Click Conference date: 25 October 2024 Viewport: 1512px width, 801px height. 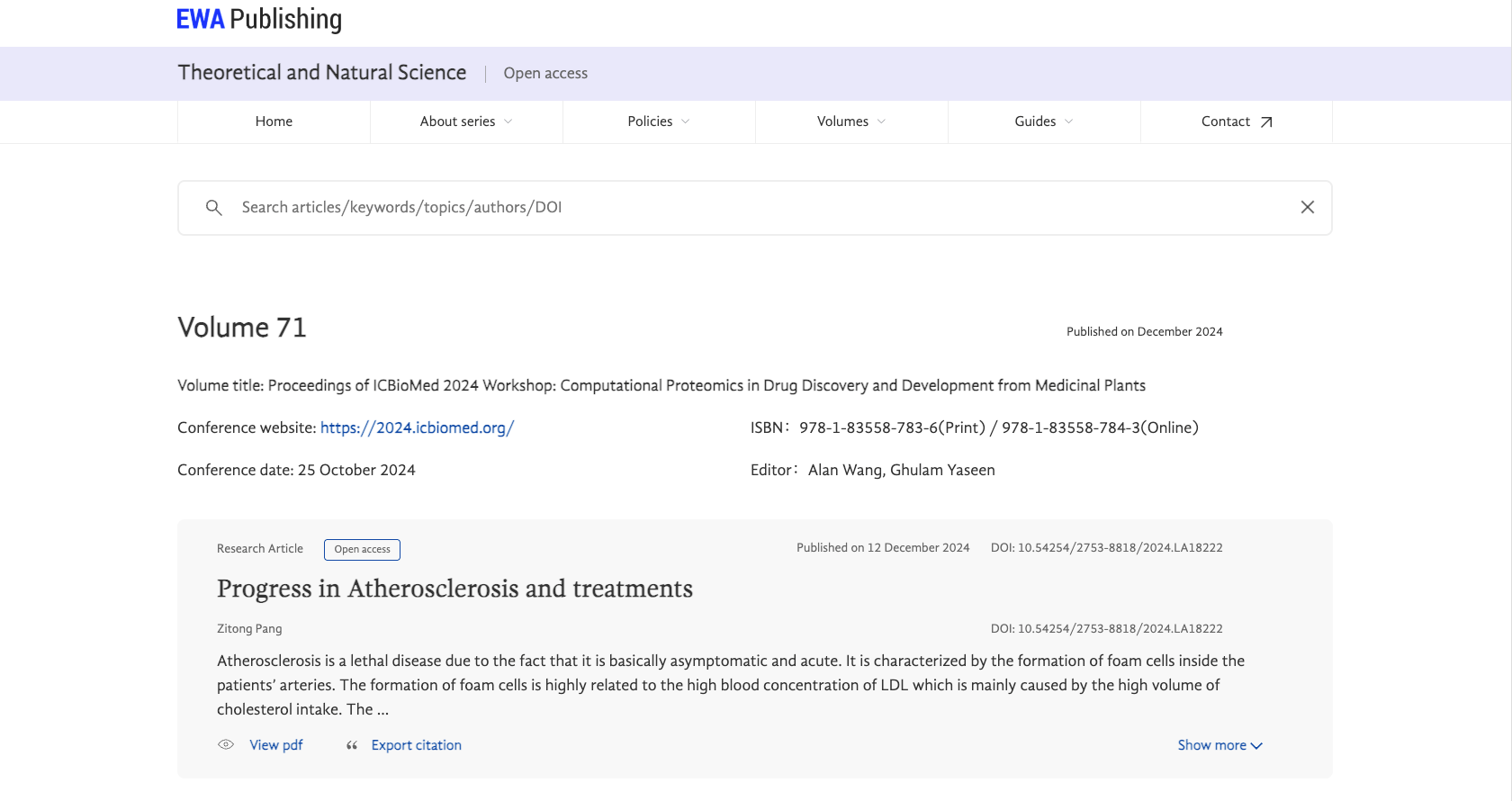(x=296, y=470)
